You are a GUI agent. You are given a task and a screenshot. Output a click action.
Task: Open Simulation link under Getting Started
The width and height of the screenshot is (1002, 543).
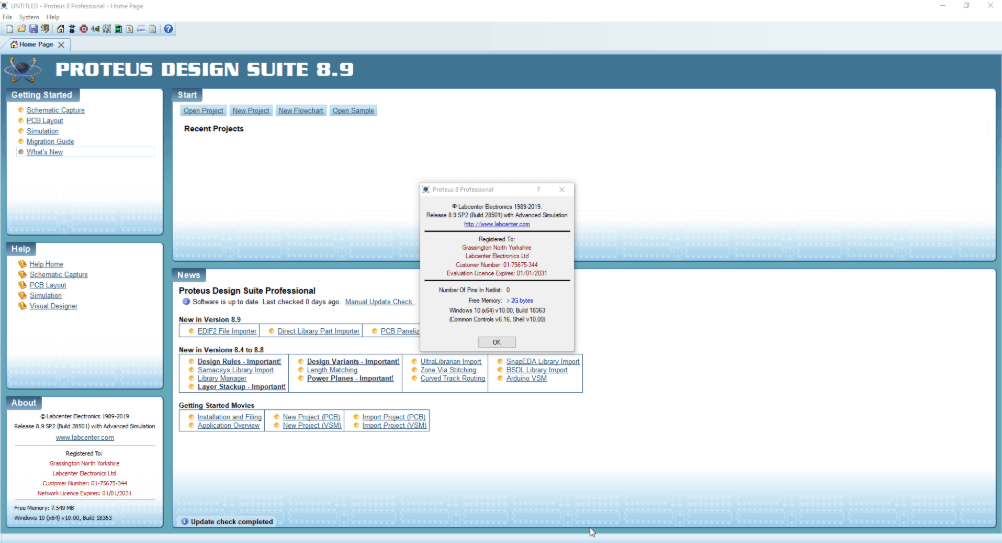[x=42, y=131]
